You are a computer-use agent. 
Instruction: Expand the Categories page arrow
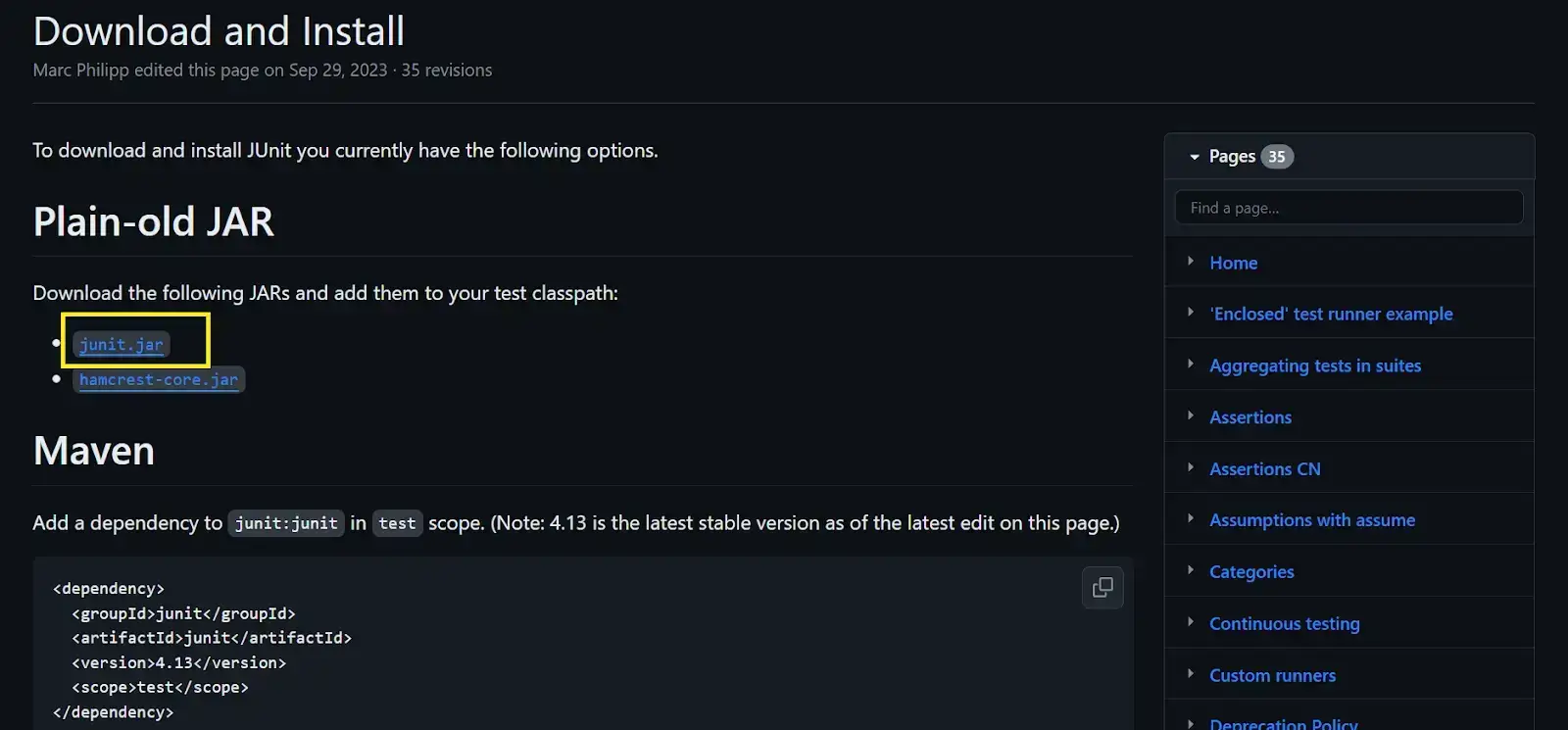click(1191, 570)
